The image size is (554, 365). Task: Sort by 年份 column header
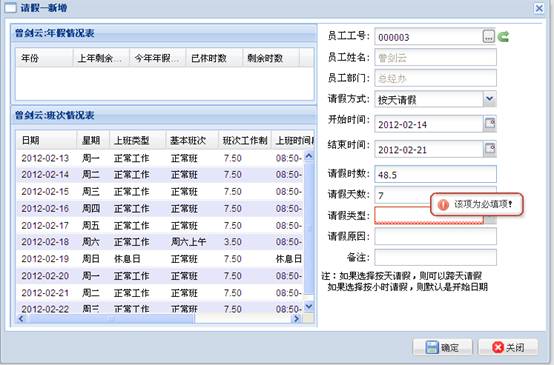coord(44,58)
